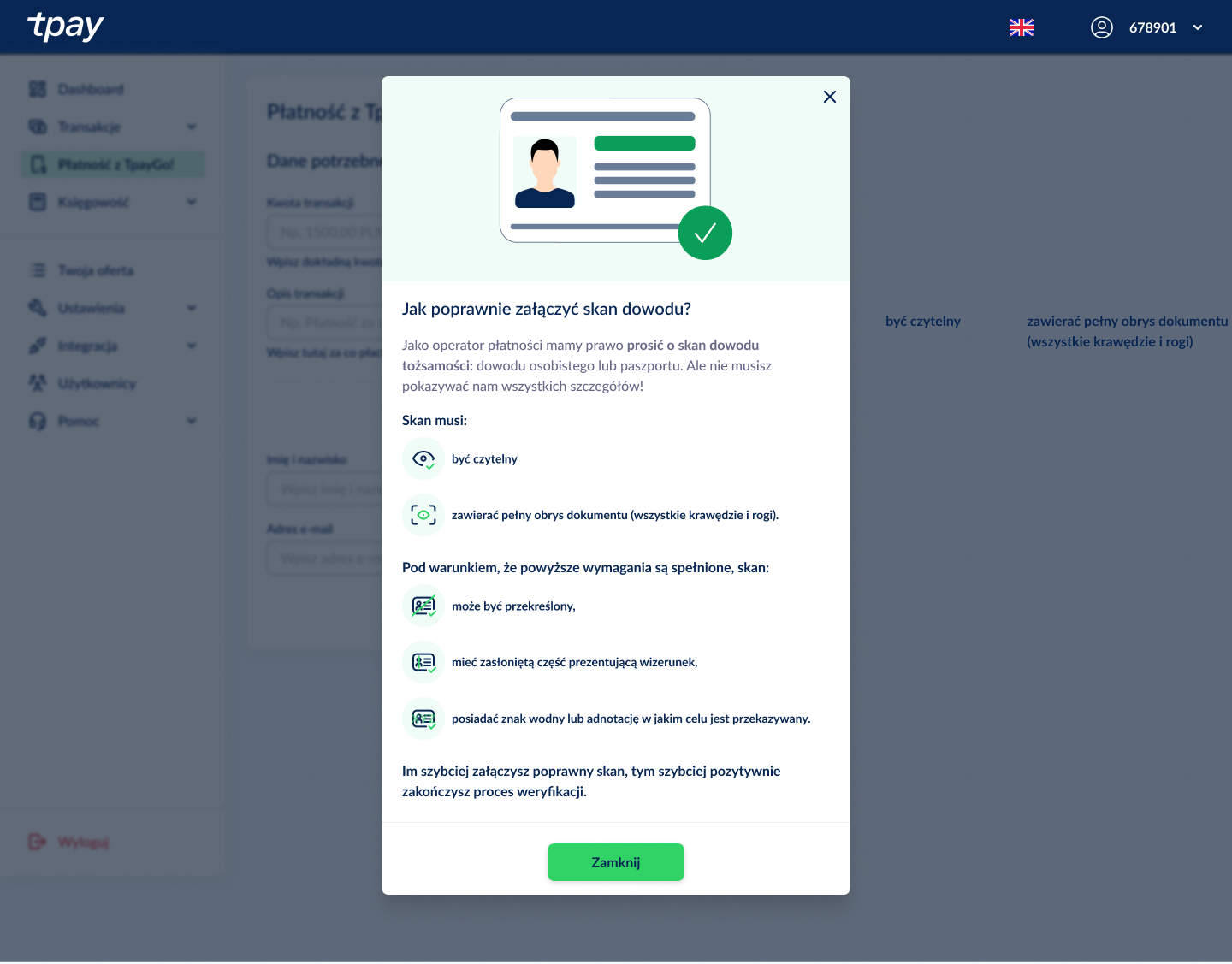The height and width of the screenshot is (964, 1232).
Task: Expand the Księgowość submenu chevron
Action: click(192, 202)
